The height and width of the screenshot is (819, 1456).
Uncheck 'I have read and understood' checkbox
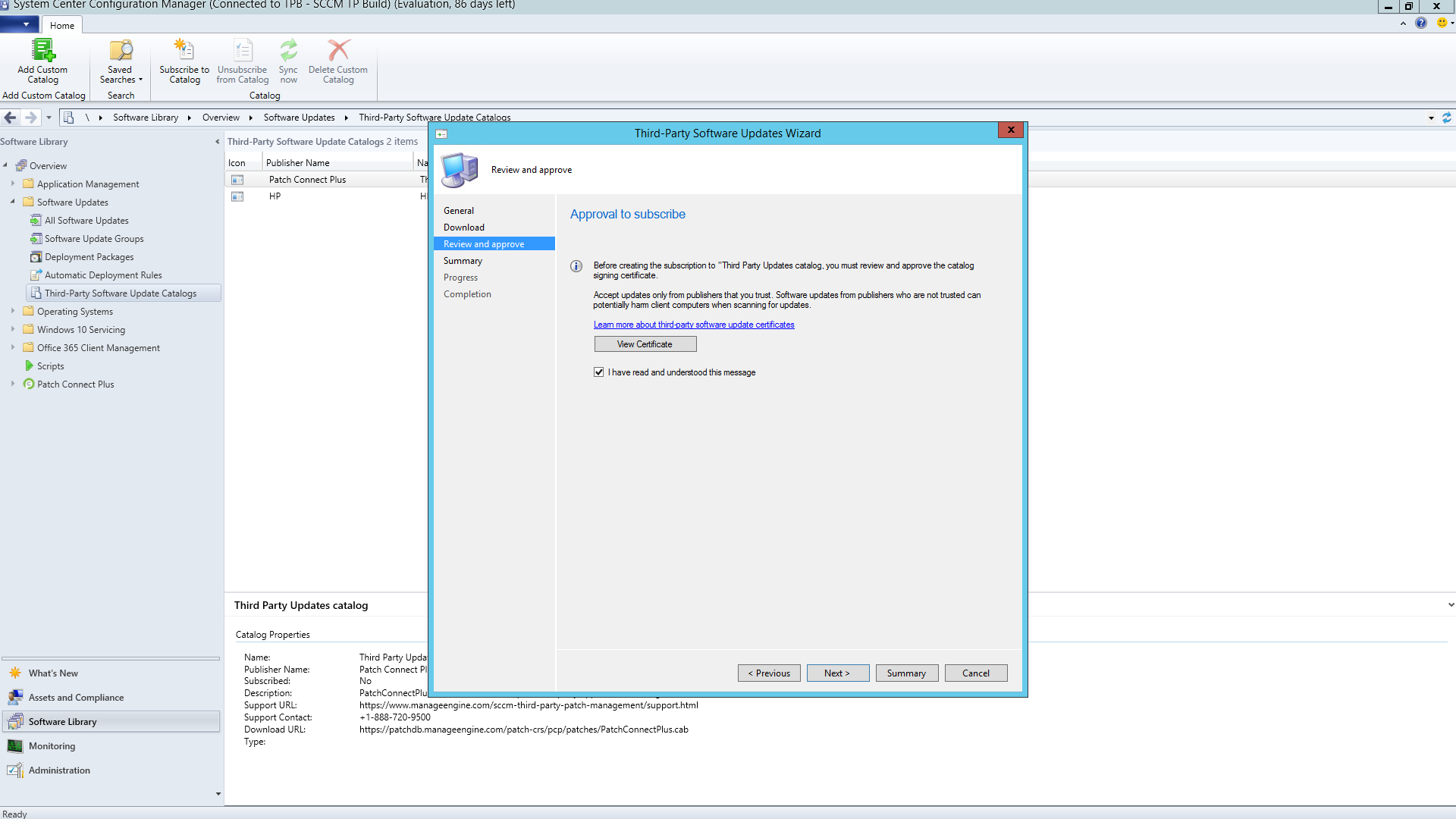599,372
